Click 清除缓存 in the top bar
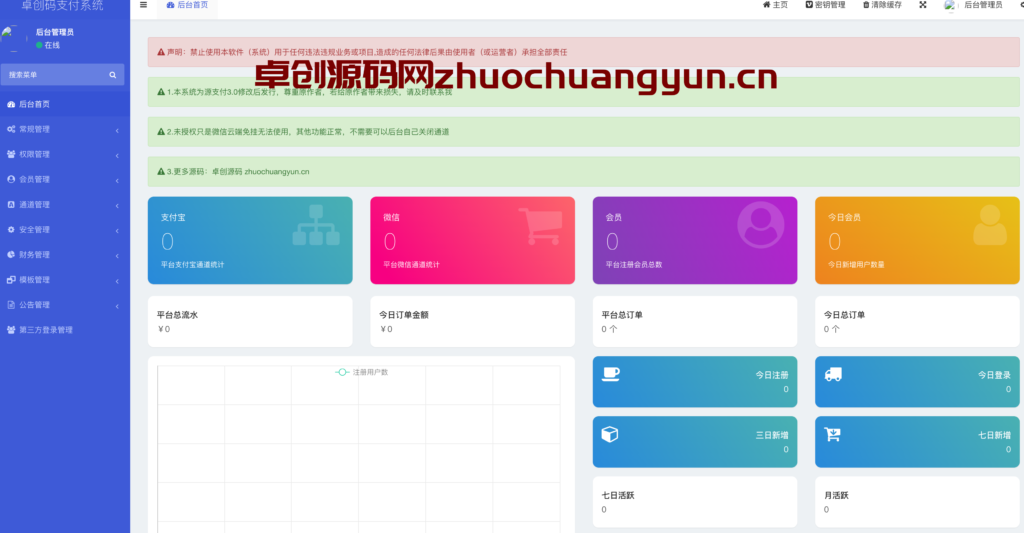This screenshot has width=1024, height=533. [882, 5]
